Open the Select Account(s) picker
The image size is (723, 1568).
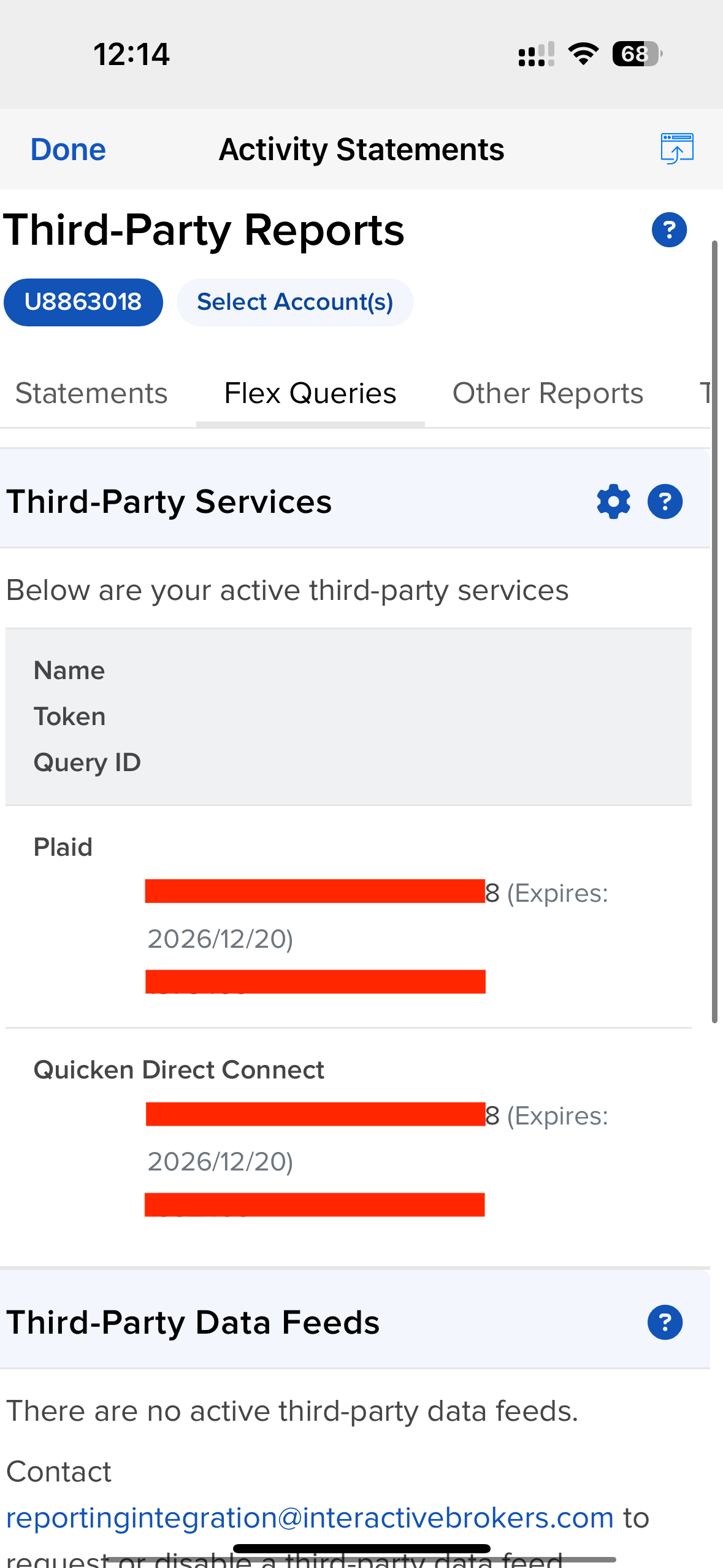point(295,302)
